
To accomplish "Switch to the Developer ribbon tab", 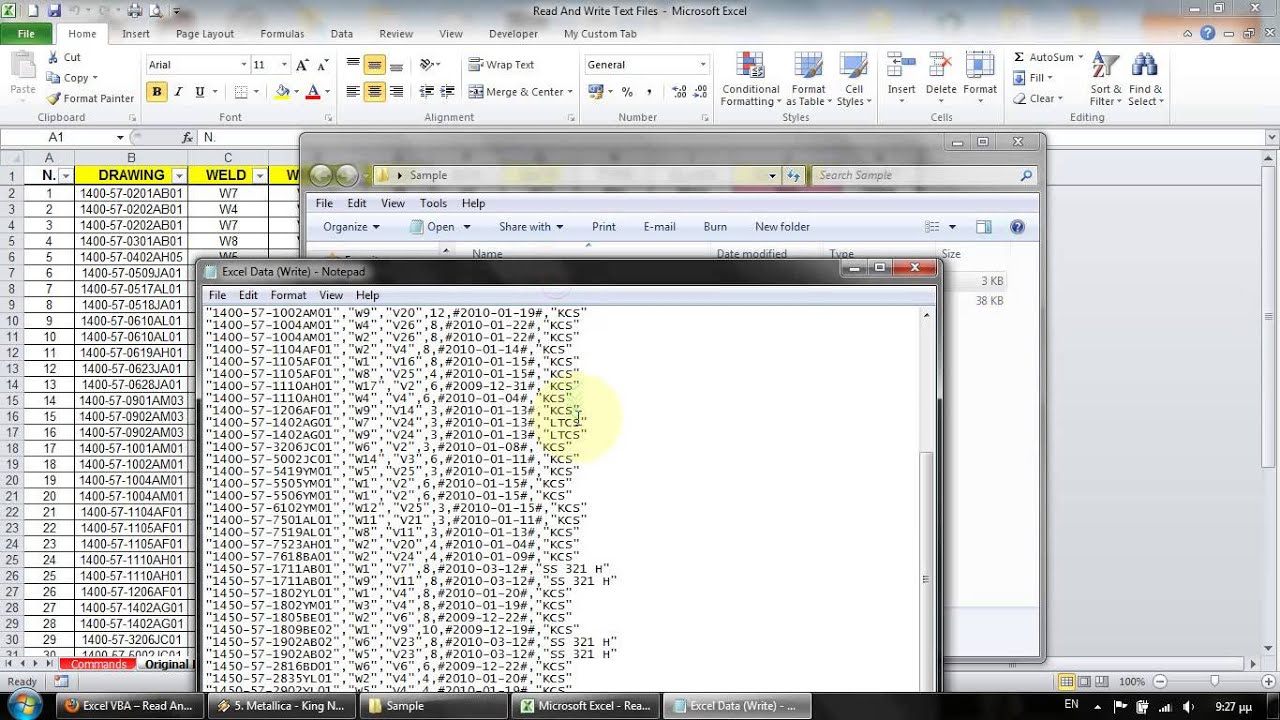I will [x=513, y=33].
